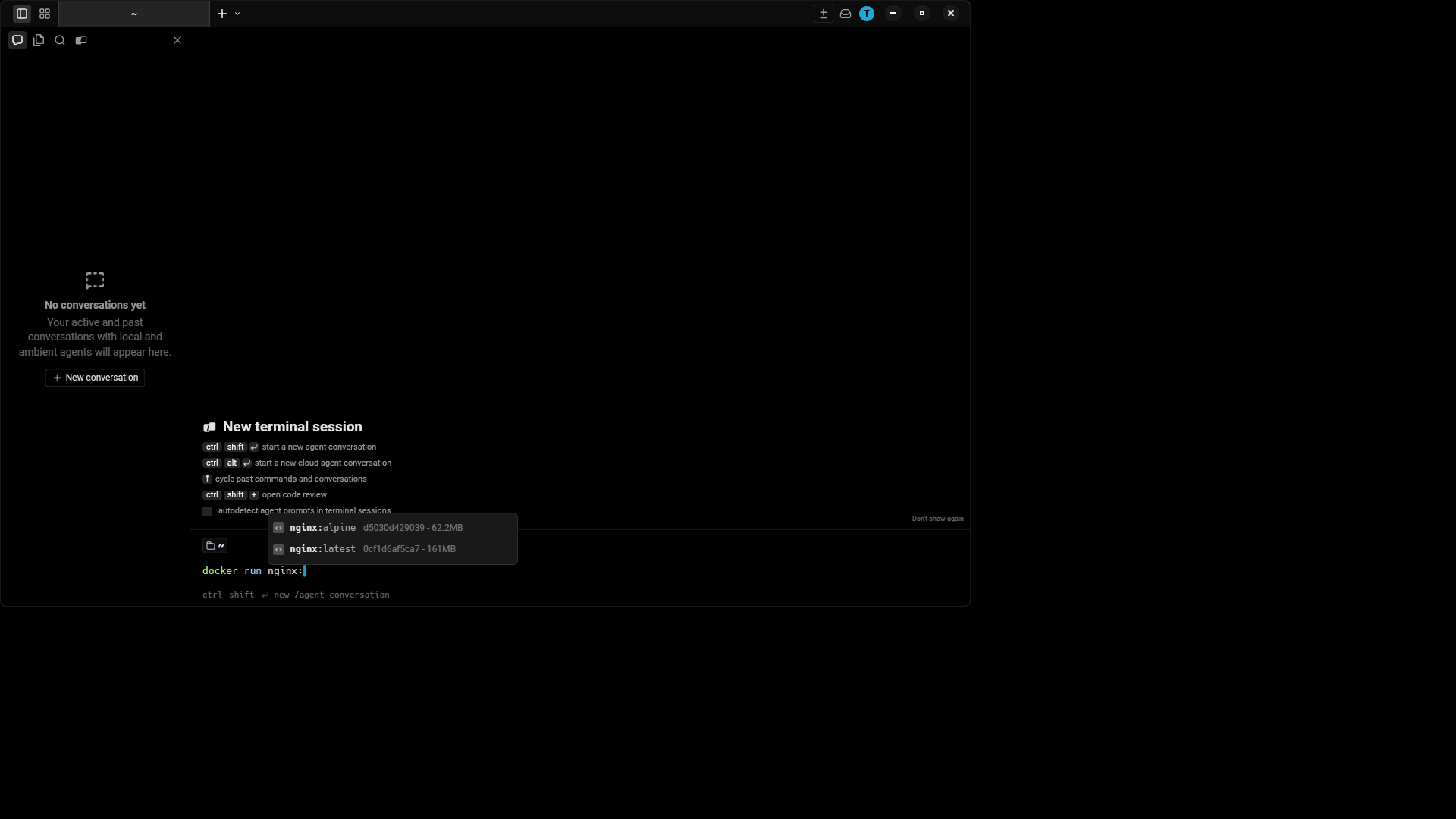
Task: Click the New conversation button
Action: tap(95, 378)
